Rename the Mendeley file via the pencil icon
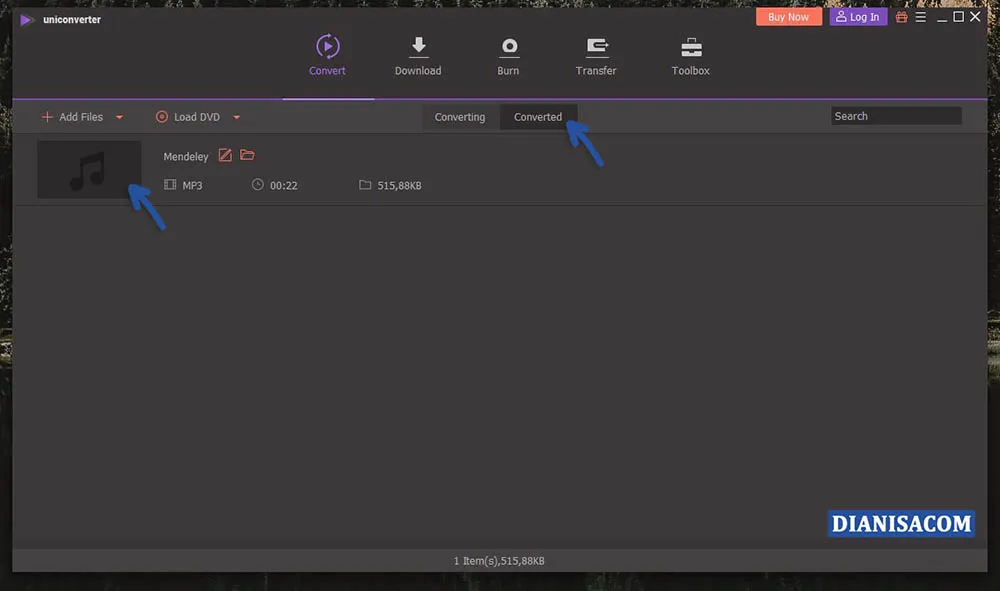Screen dimensions: 1000x591 click(225, 155)
